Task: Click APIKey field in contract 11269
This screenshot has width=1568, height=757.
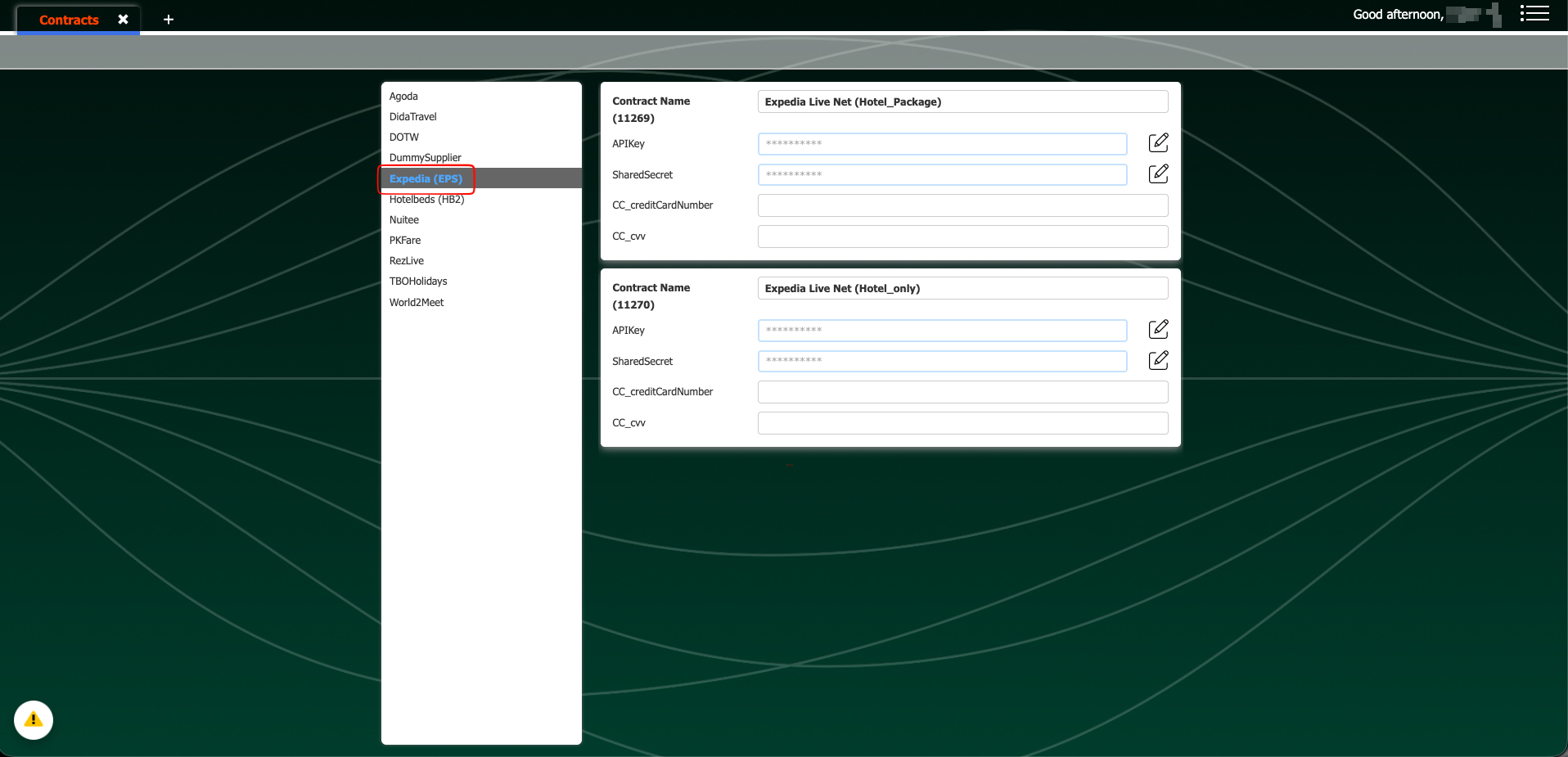Action: (942, 143)
